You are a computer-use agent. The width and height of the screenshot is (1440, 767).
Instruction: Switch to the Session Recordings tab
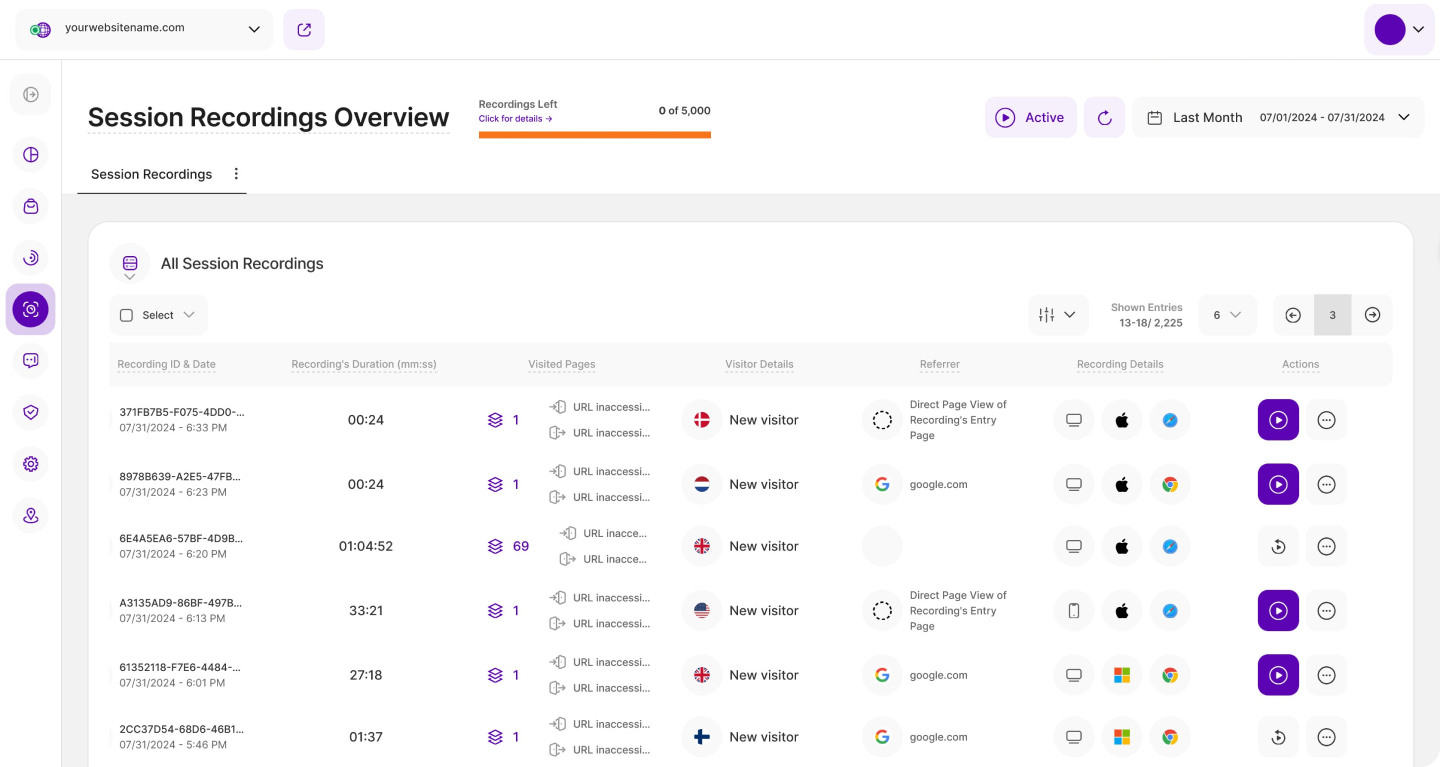tap(151, 174)
